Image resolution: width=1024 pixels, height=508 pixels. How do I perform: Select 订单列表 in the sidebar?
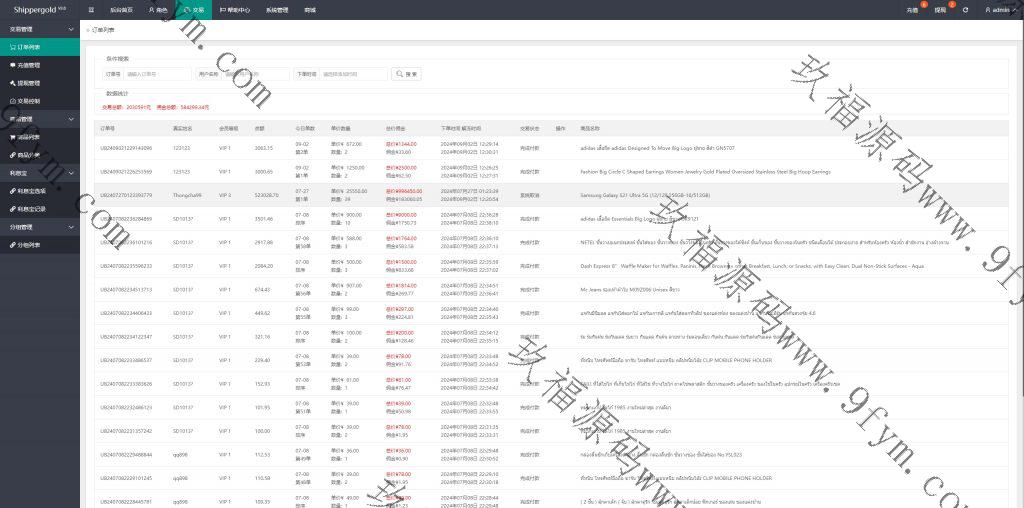click(28, 47)
